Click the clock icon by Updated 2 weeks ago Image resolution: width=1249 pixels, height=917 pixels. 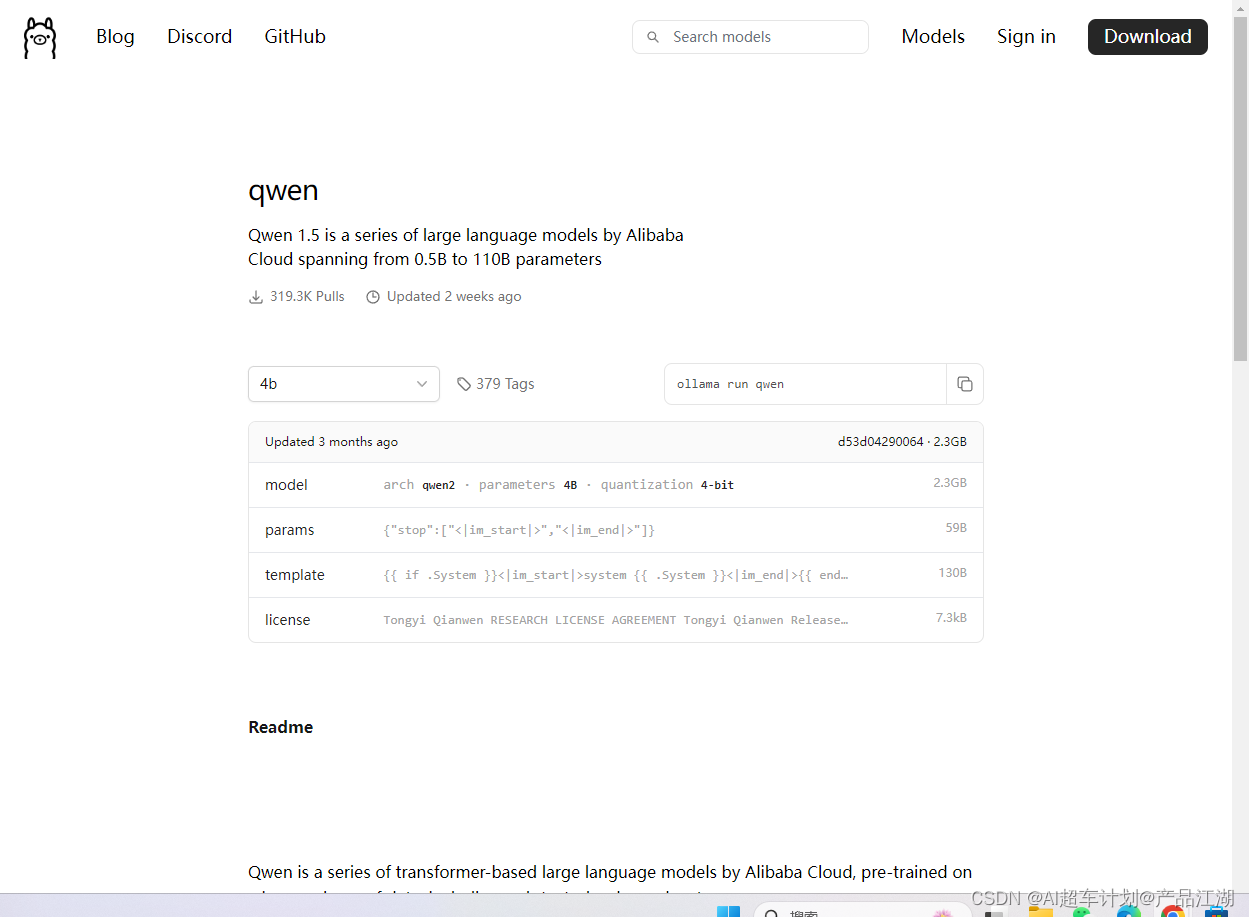pos(373,297)
